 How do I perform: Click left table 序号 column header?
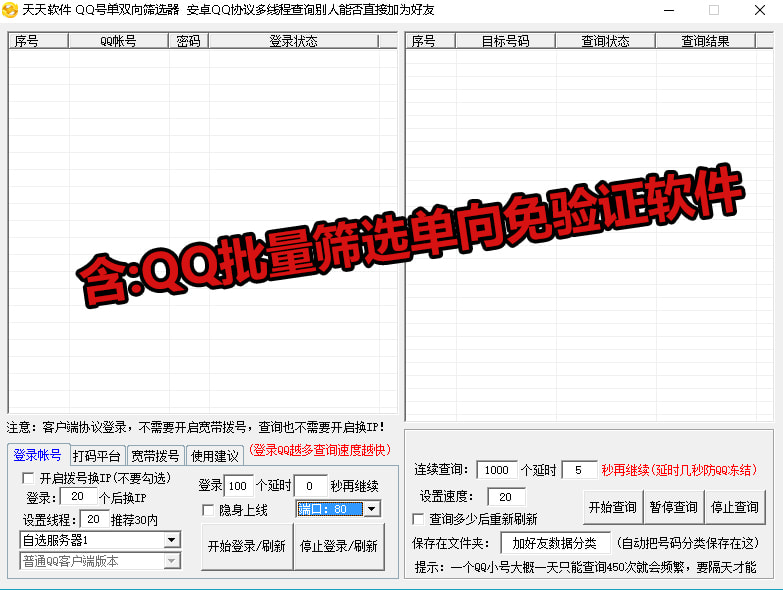(38, 41)
